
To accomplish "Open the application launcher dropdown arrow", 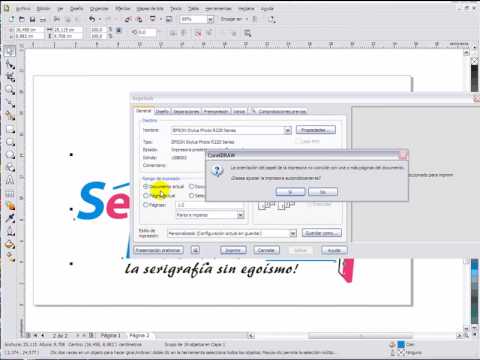I will pos(161,19).
